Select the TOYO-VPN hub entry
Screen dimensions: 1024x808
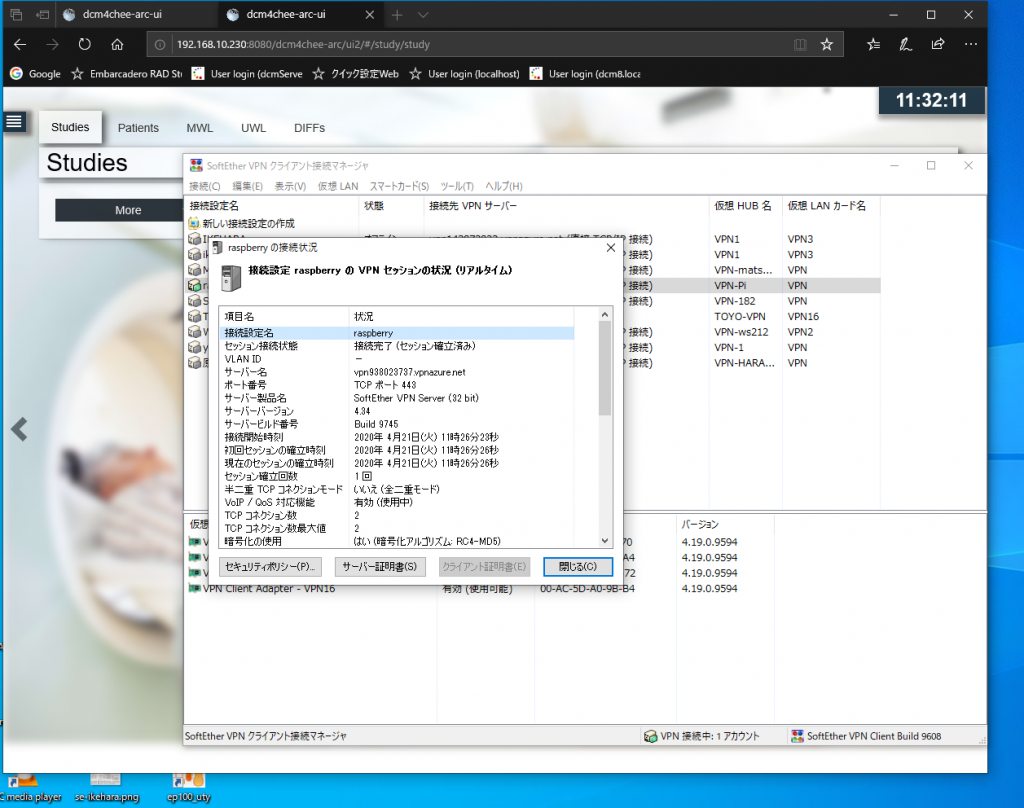click(x=739, y=316)
